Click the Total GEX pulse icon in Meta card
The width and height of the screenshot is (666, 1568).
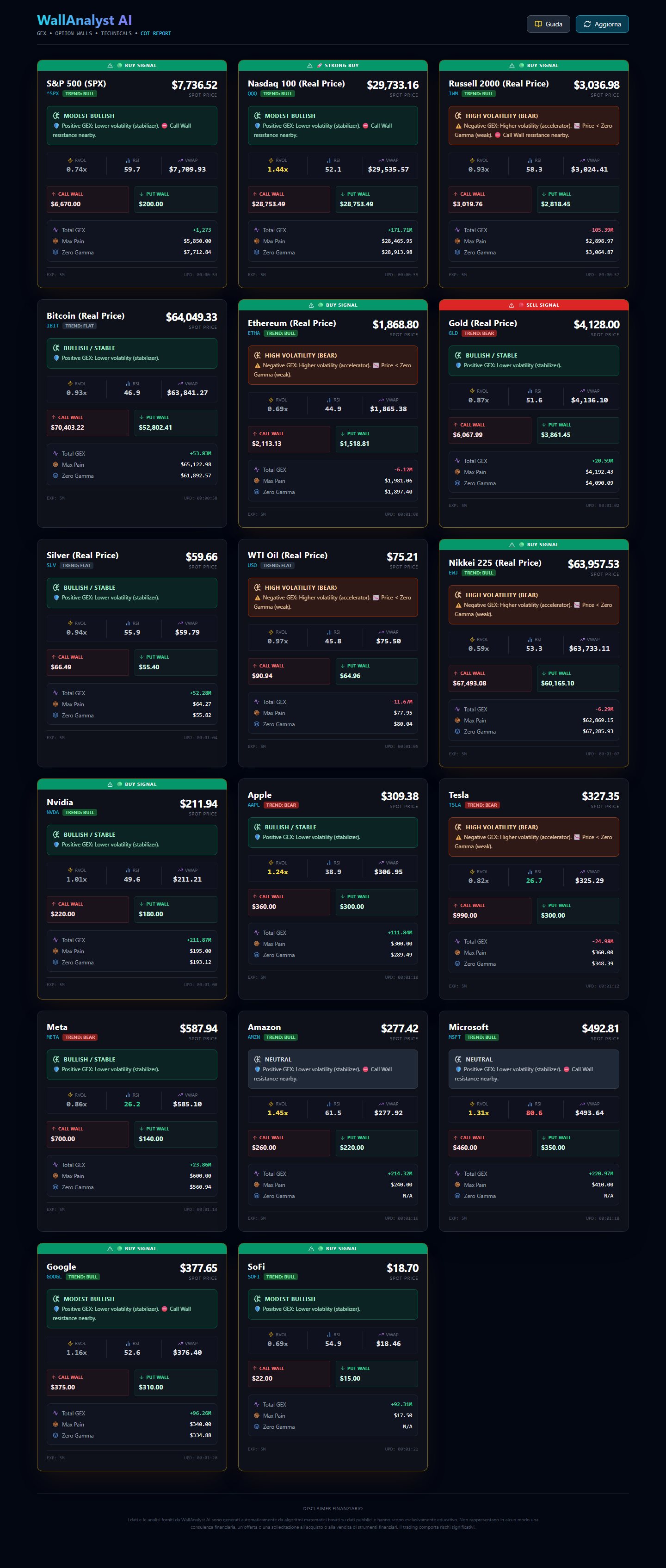click(x=55, y=1164)
